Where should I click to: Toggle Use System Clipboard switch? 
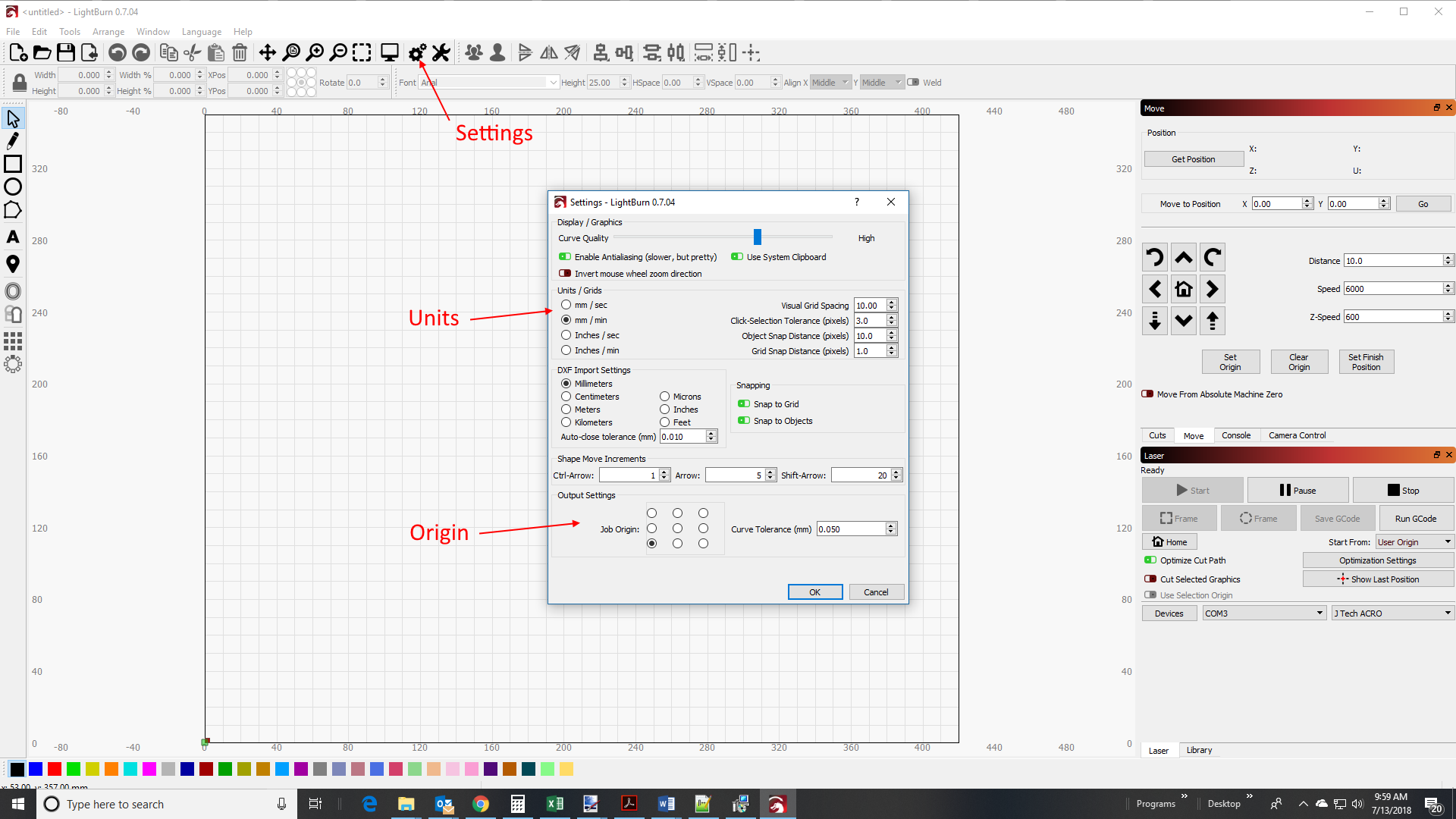(737, 257)
